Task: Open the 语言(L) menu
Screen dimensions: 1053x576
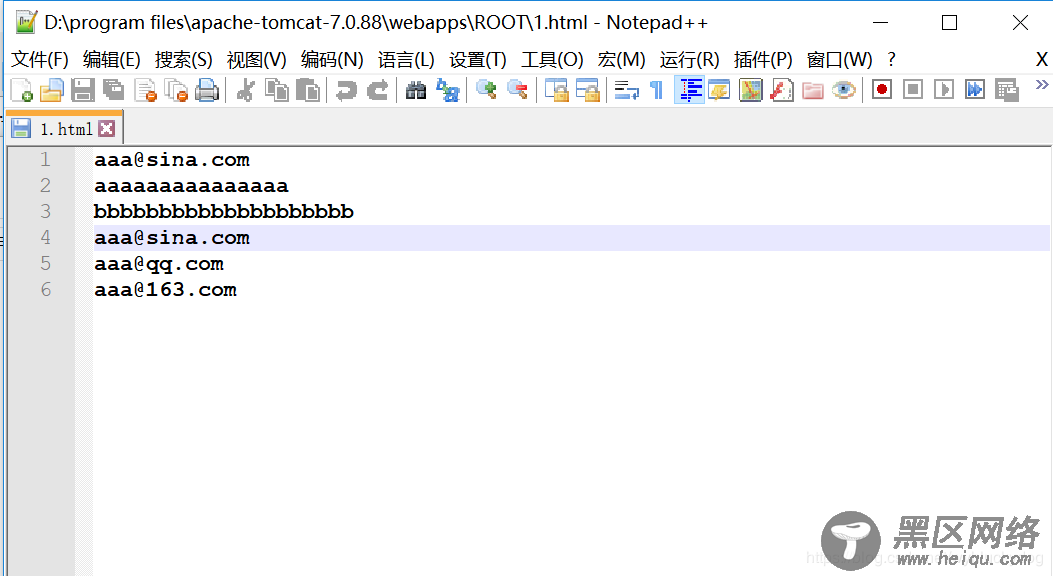Action: pos(406,60)
